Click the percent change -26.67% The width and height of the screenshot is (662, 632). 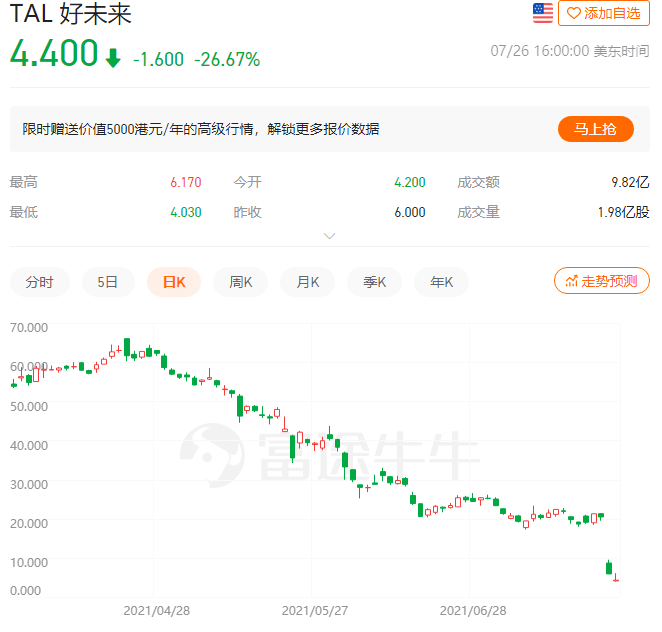(x=227, y=60)
